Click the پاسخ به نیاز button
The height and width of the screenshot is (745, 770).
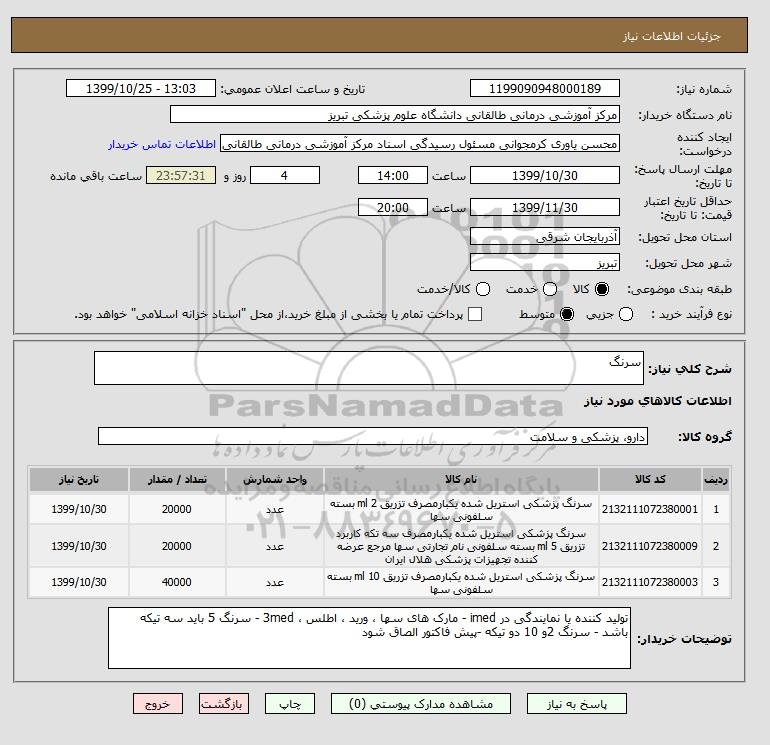[x=577, y=704]
